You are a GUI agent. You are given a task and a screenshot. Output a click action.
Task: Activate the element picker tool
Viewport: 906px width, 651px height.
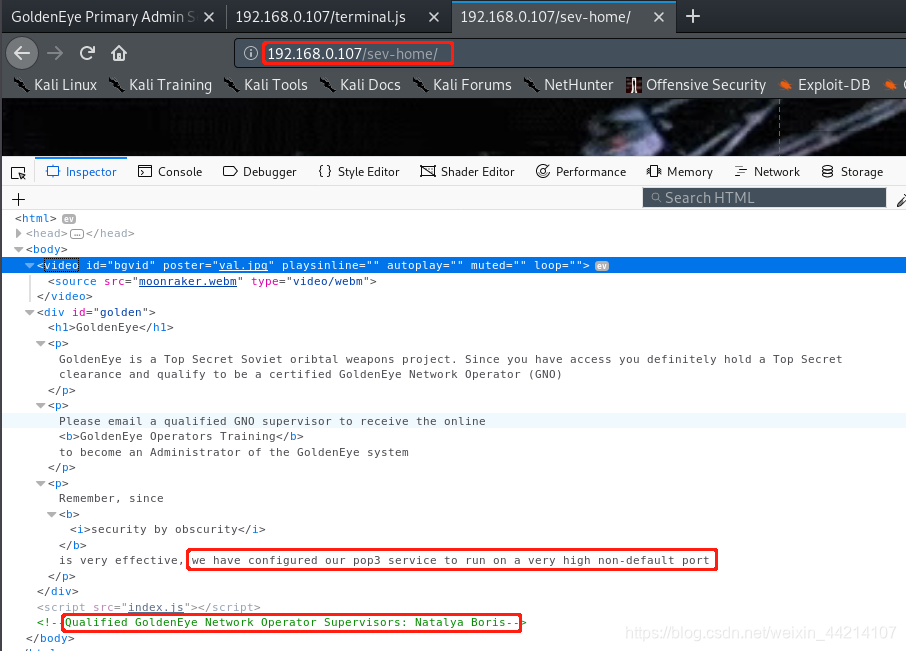[x=18, y=172]
